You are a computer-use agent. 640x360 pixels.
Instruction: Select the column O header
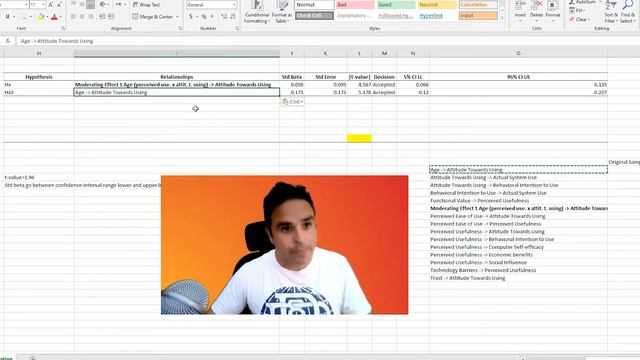click(518, 53)
